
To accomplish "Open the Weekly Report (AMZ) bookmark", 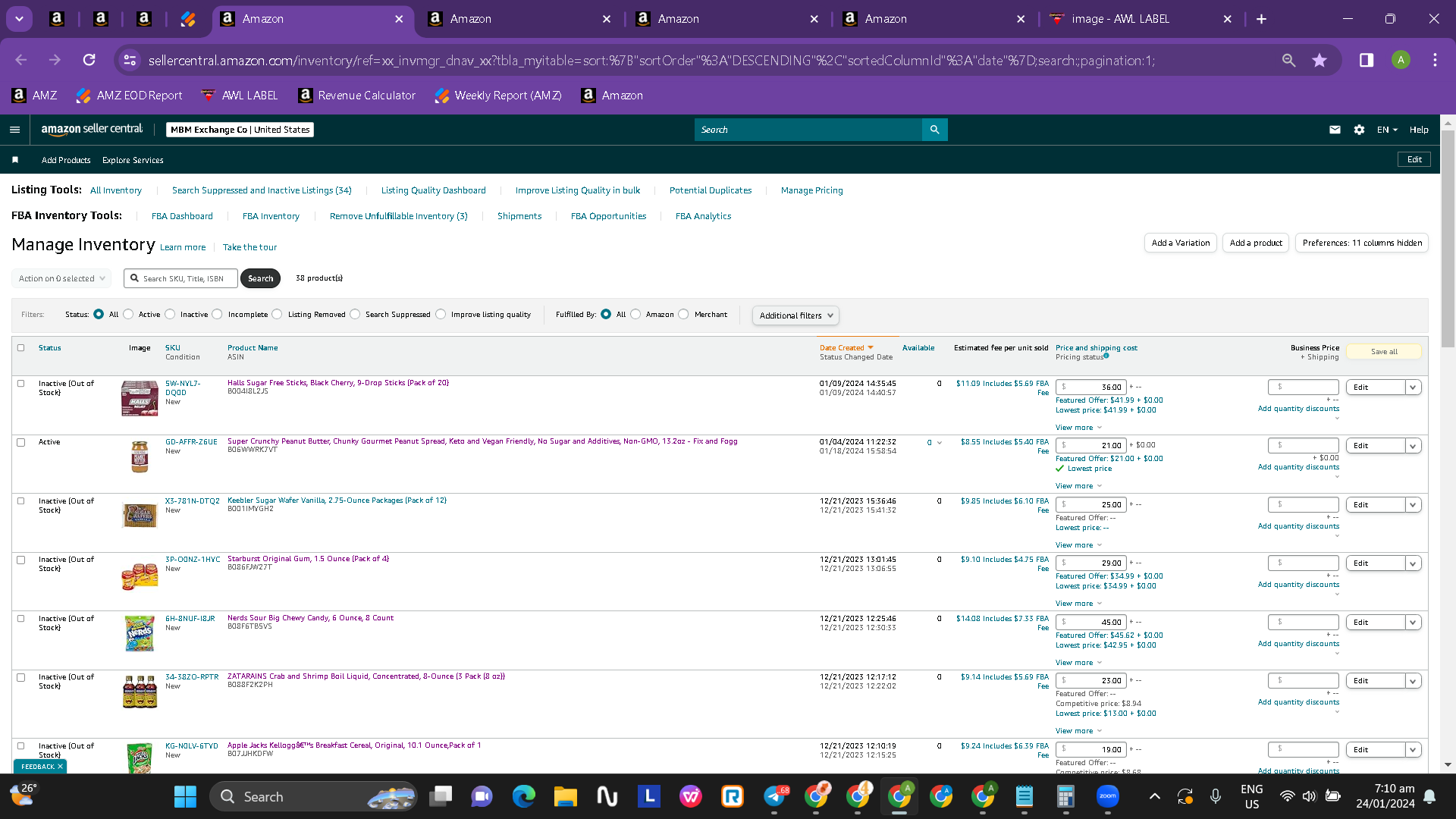I will 498,96.
